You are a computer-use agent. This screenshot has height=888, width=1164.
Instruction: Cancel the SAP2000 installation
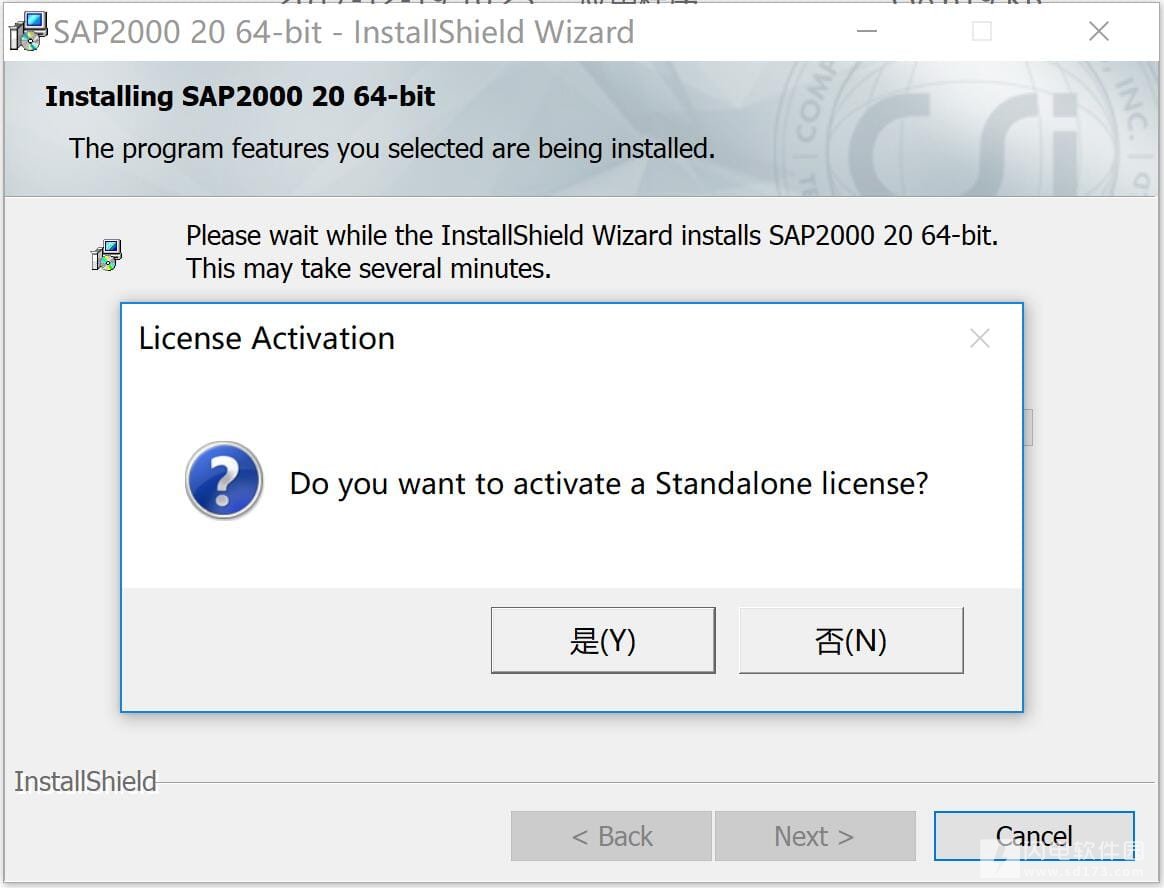click(1034, 836)
